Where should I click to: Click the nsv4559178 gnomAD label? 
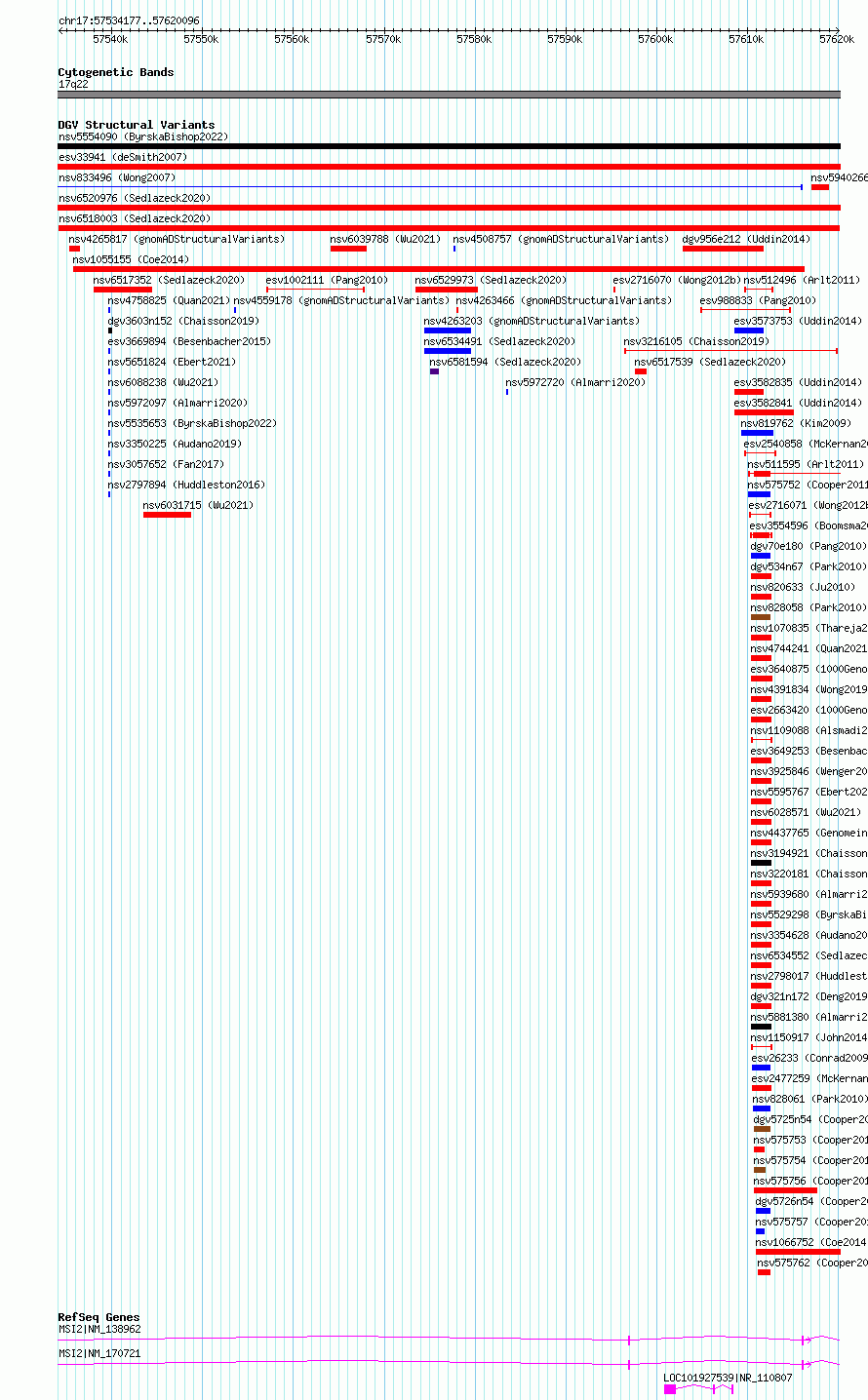pyautogui.click(x=342, y=300)
